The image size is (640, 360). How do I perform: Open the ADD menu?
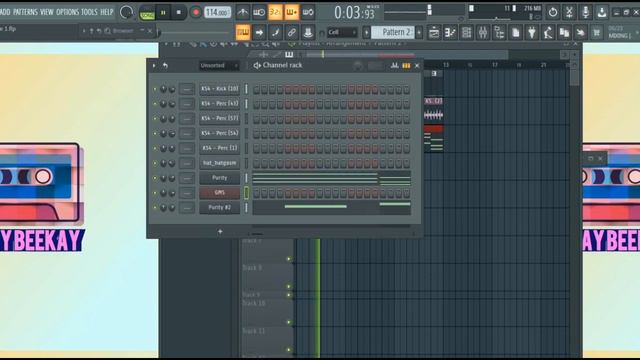[x=5, y=12]
